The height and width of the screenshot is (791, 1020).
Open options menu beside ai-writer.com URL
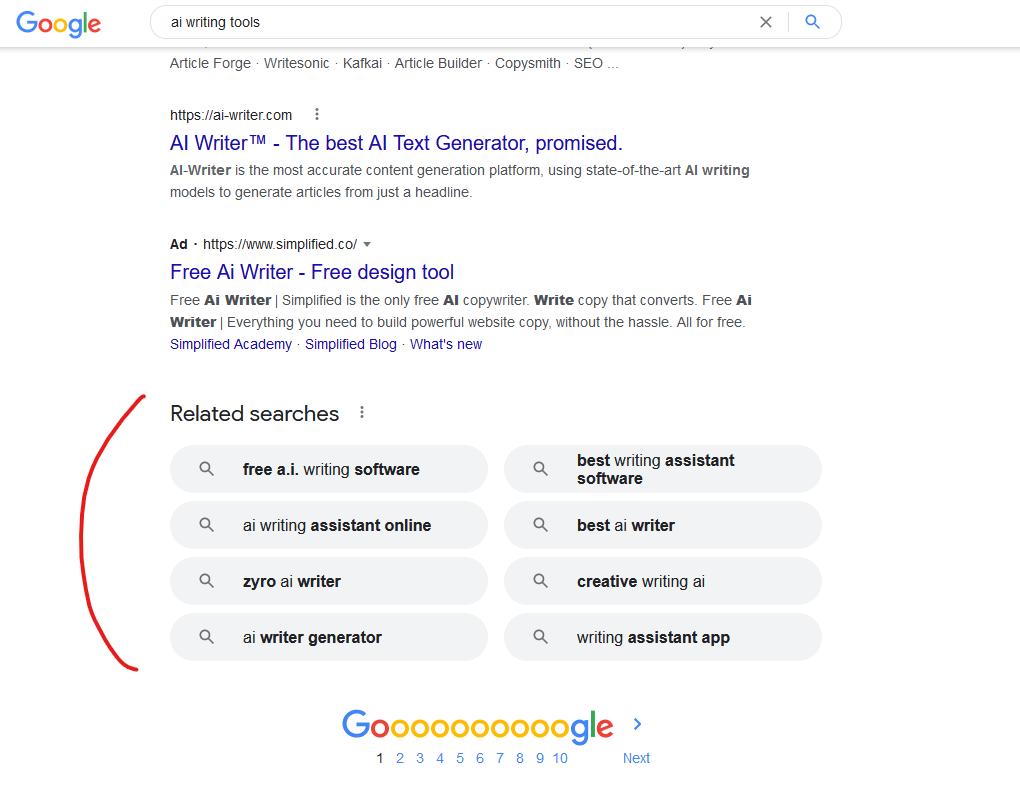coord(317,114)
